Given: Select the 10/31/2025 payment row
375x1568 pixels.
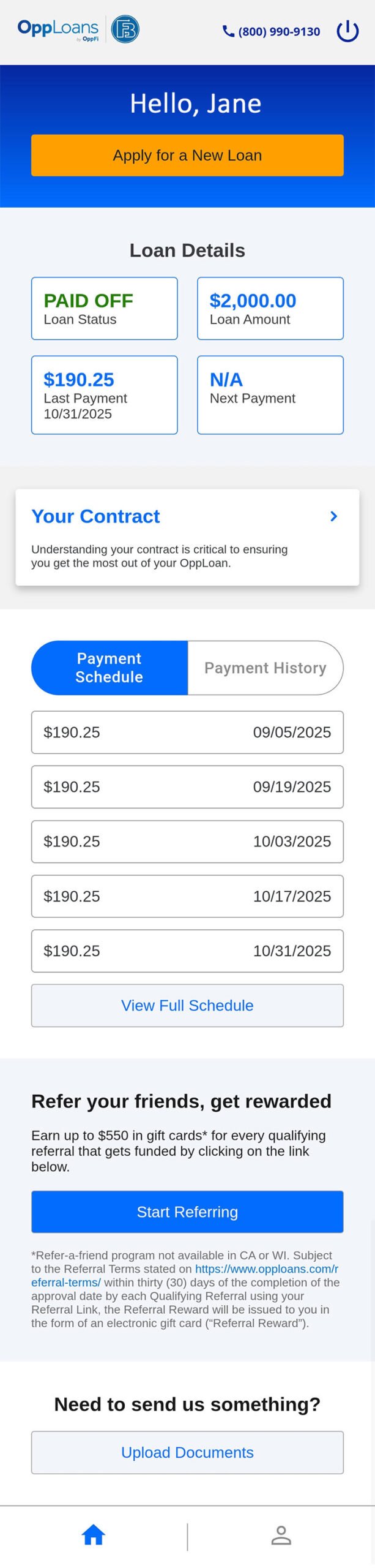Looking at the screenshot, I should tap(187, 951).
